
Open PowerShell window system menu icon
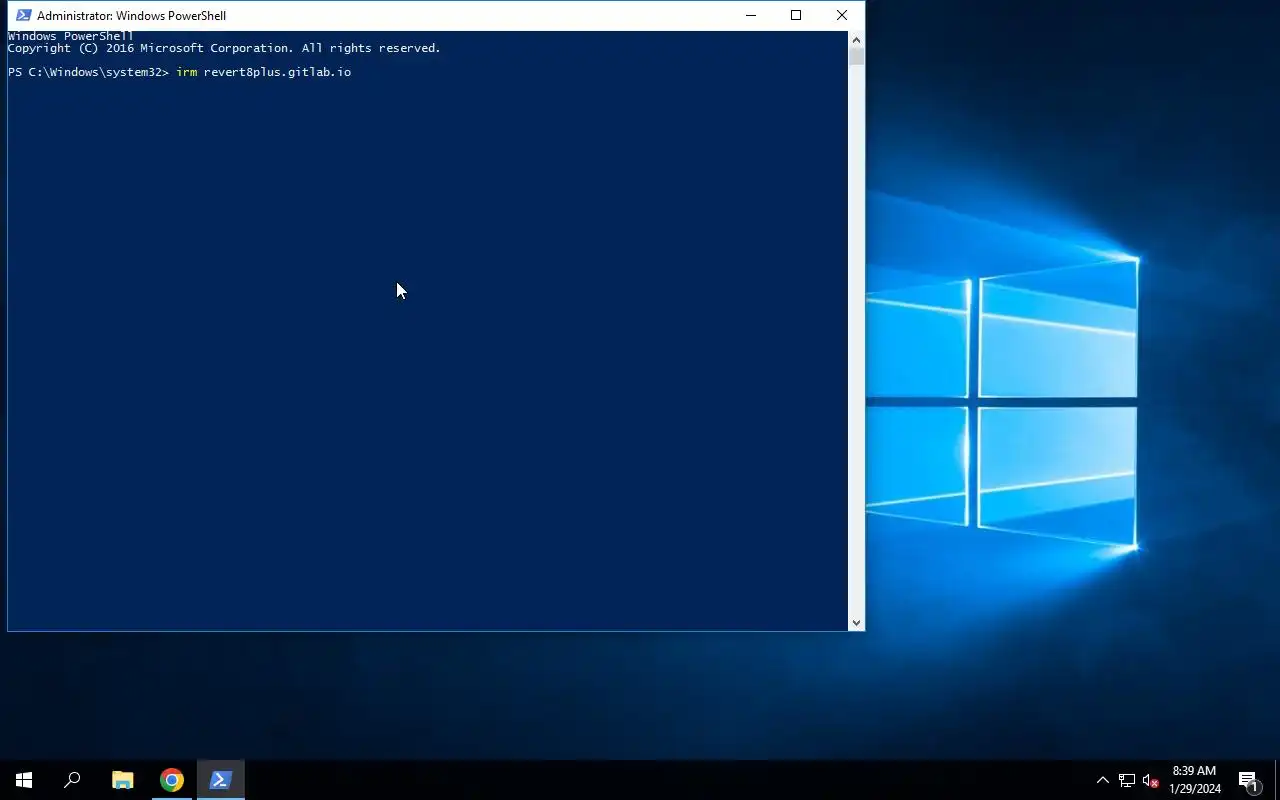(23, 15)
